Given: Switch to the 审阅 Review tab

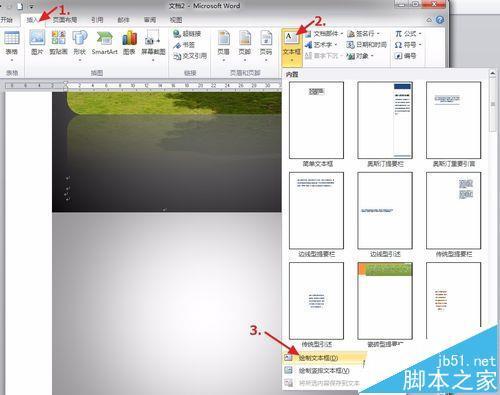Looking at the screenshot, I should [150, 20].
